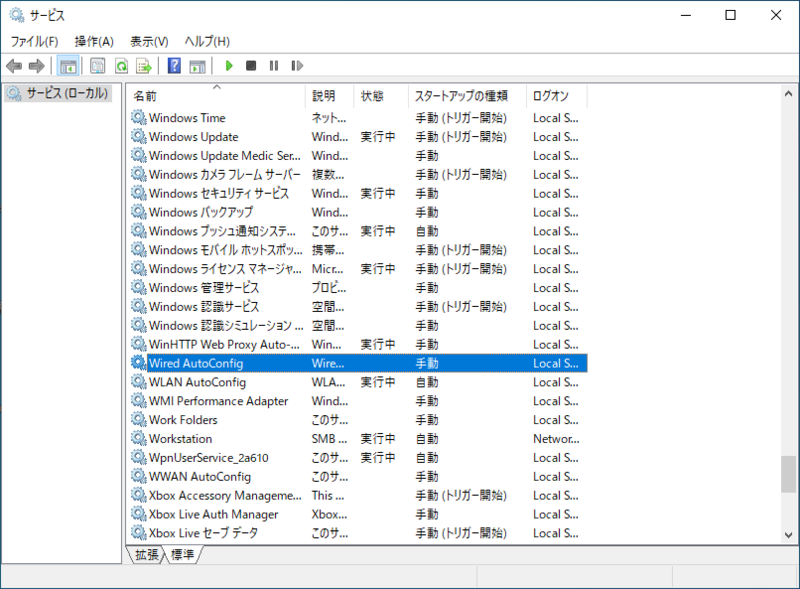Click サービス title bar app icon
The image size is (800, 589).
pos(17,15)
